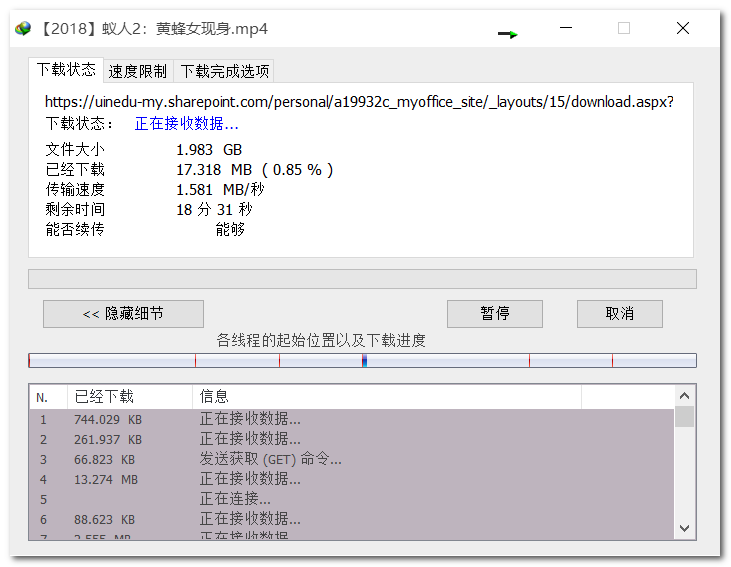The height and width of the screenshot is (567, 731).
Task: Pause the download with 暂停 button
Action: (x=495, y=314)
